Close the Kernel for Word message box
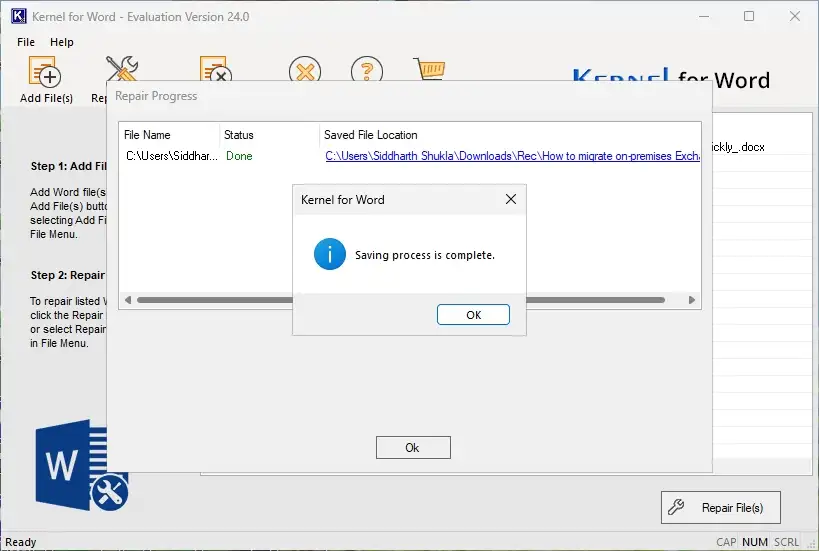 pos(511,199)
